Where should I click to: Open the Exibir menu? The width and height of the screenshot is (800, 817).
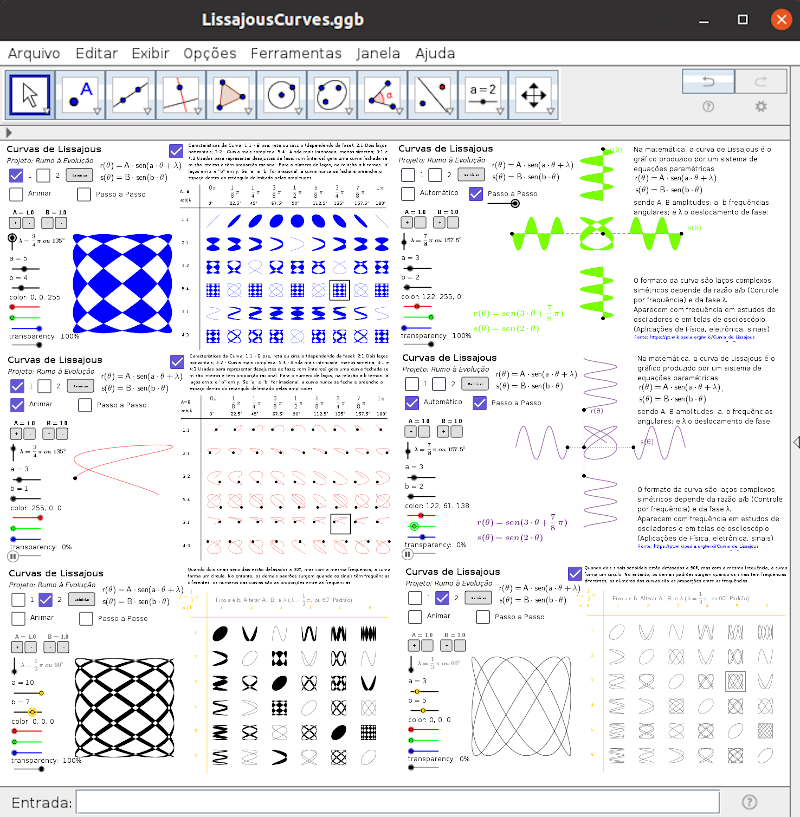150,53
